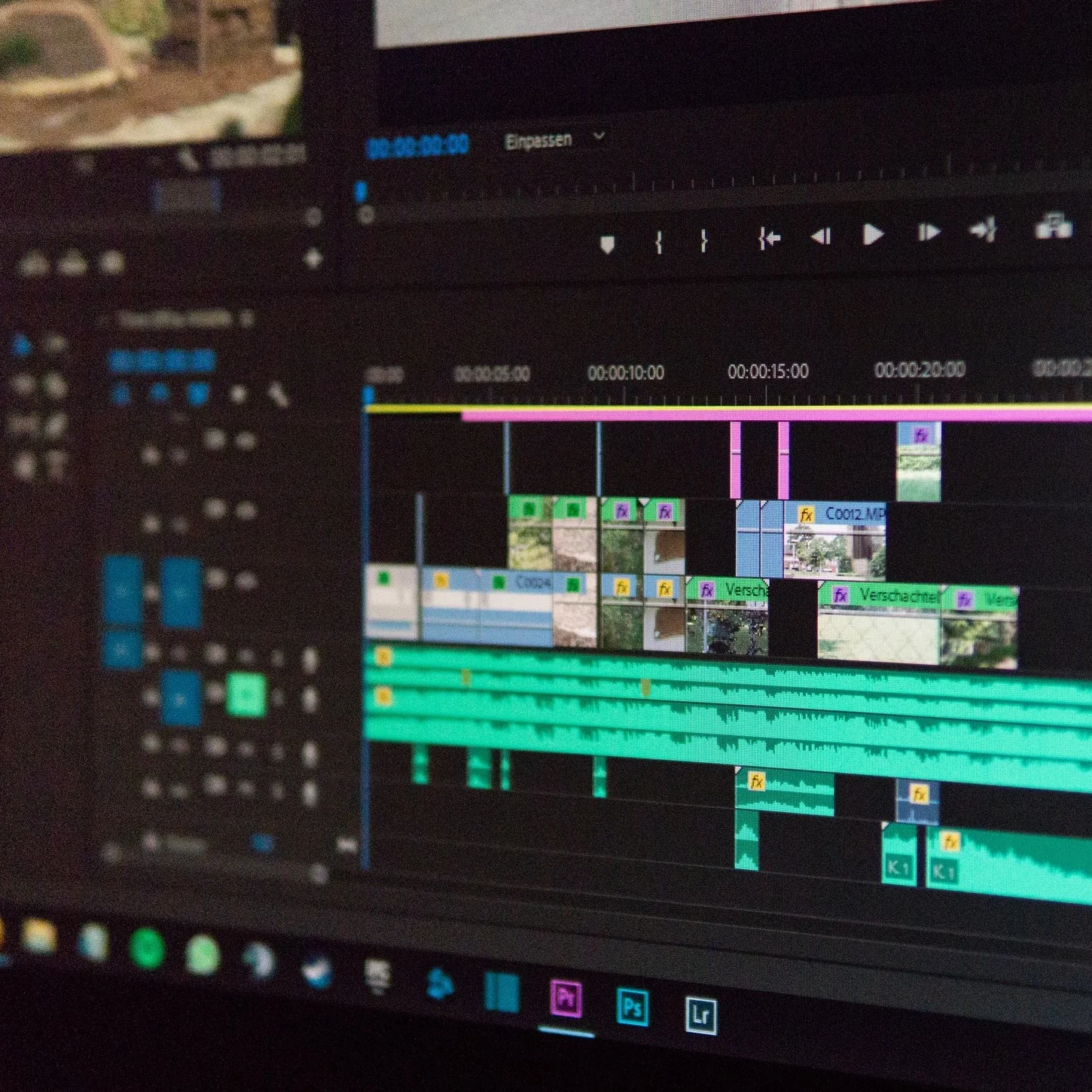Screen dimensions: 1092x1092
Task: Set the Mark In point
Action: click(659, 242)
